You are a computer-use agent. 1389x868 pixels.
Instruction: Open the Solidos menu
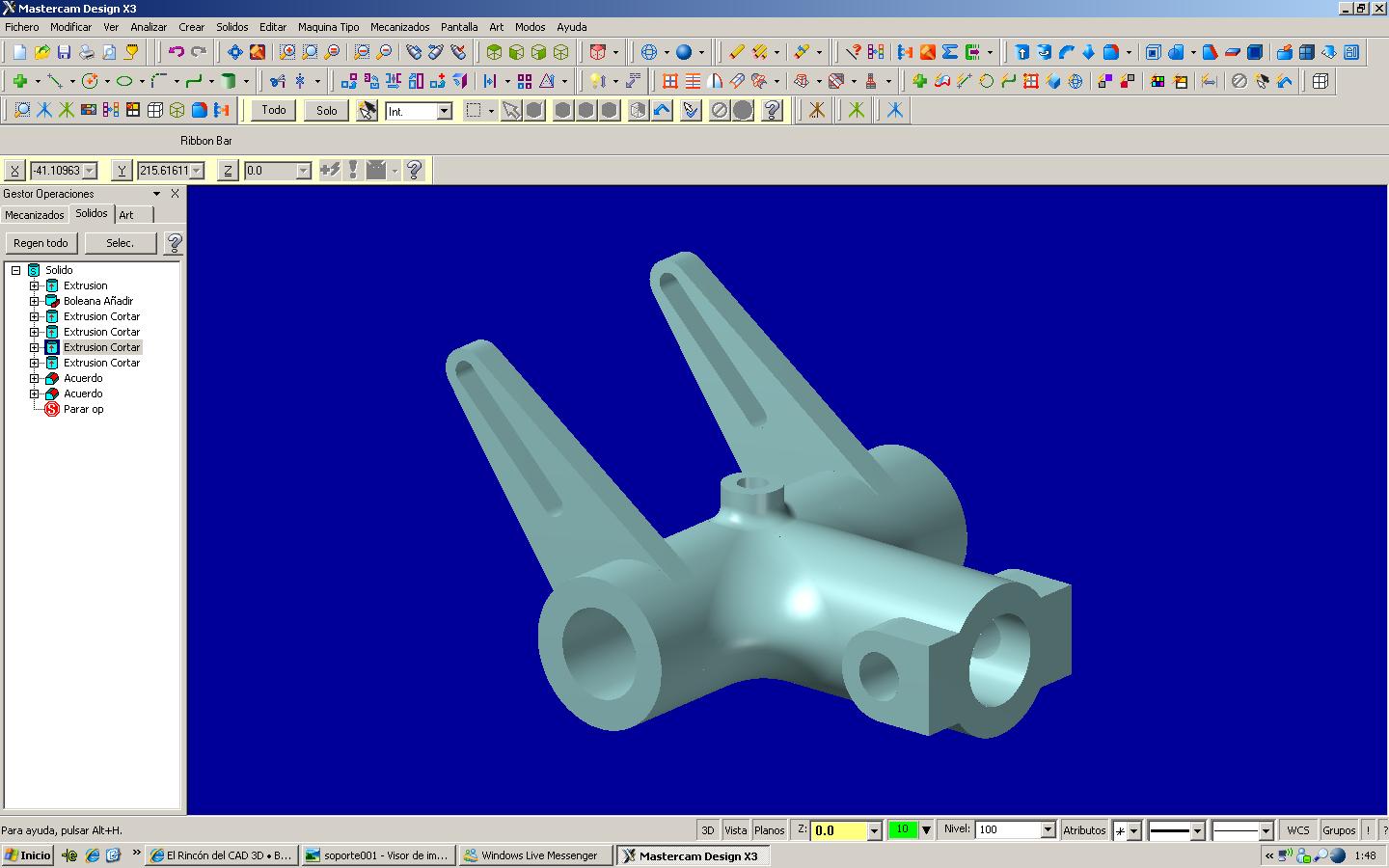coord(231,27)
